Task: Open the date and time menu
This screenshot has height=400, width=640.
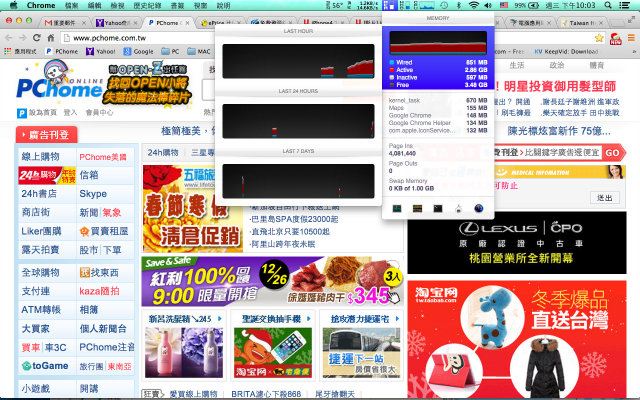Action: (571, 5)
